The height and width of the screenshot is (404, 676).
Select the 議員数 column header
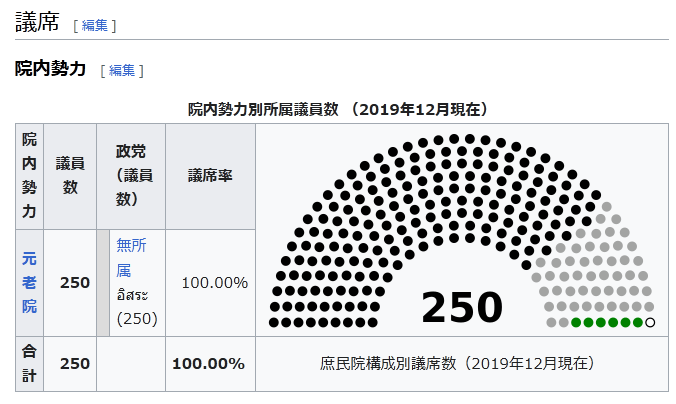[69, 175]
